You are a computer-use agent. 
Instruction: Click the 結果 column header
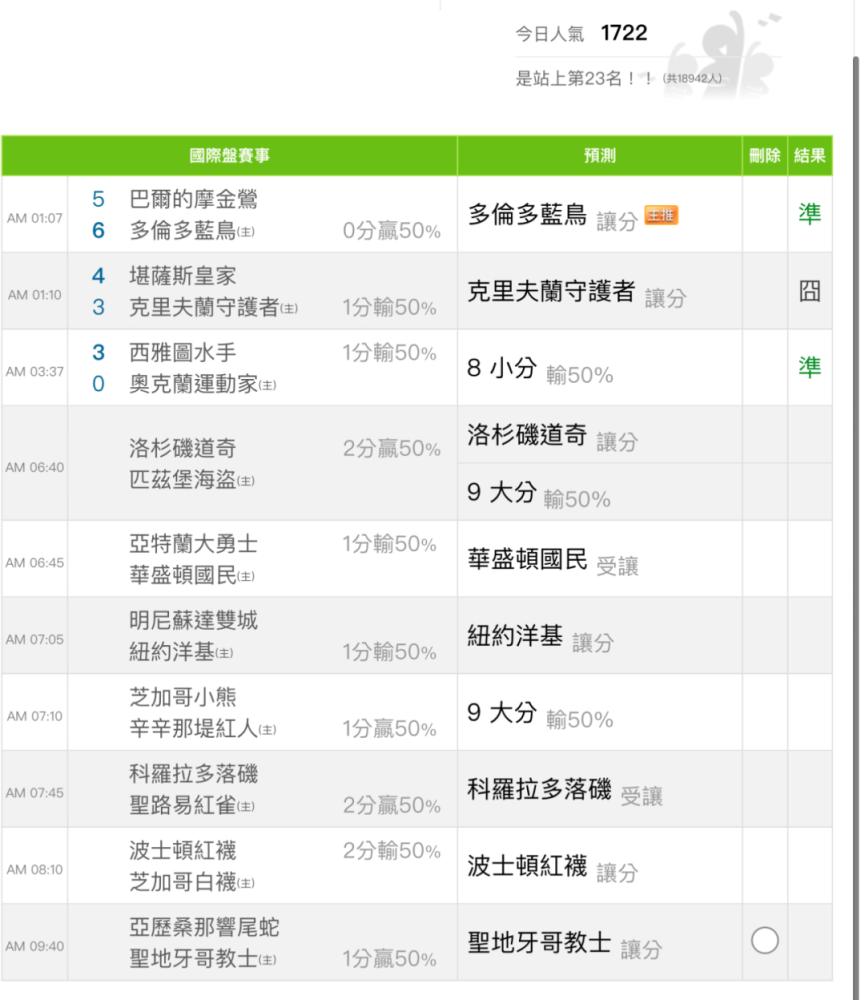pyautogui.click(x=810, y=156)
